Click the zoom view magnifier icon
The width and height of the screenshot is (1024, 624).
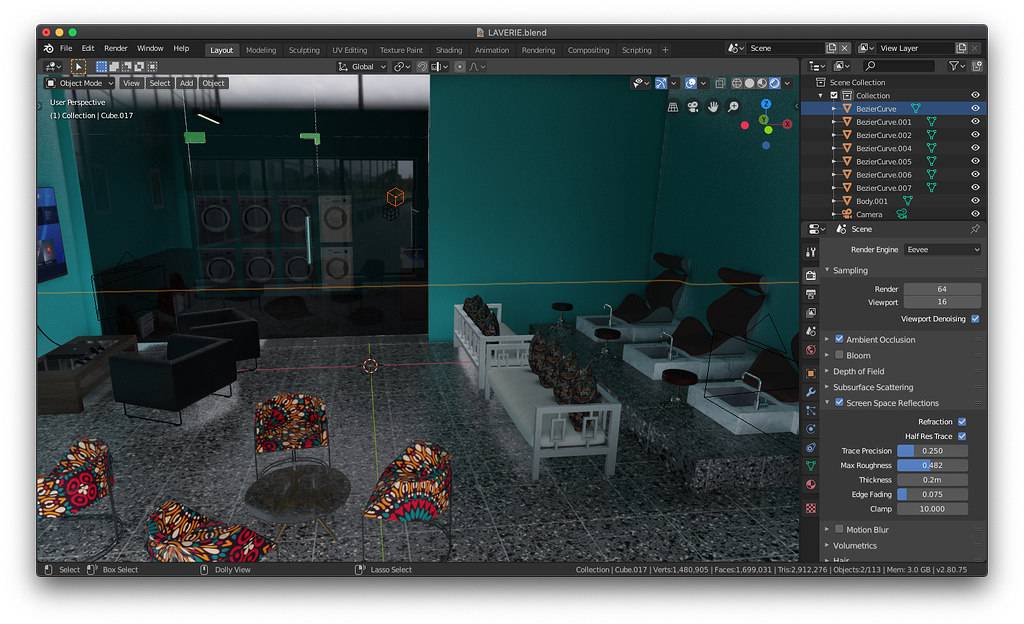tap(733, 106)
